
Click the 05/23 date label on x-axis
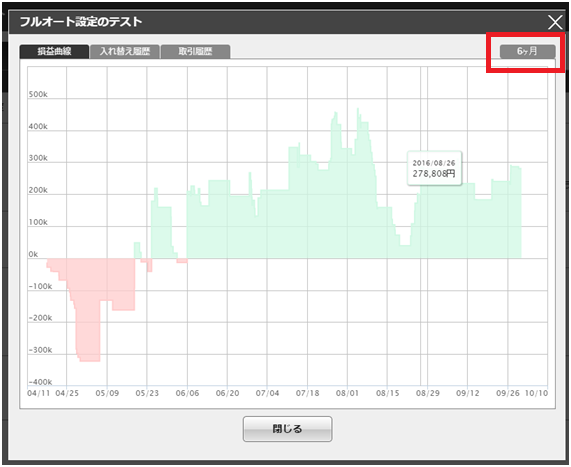(x=147, y=393)
